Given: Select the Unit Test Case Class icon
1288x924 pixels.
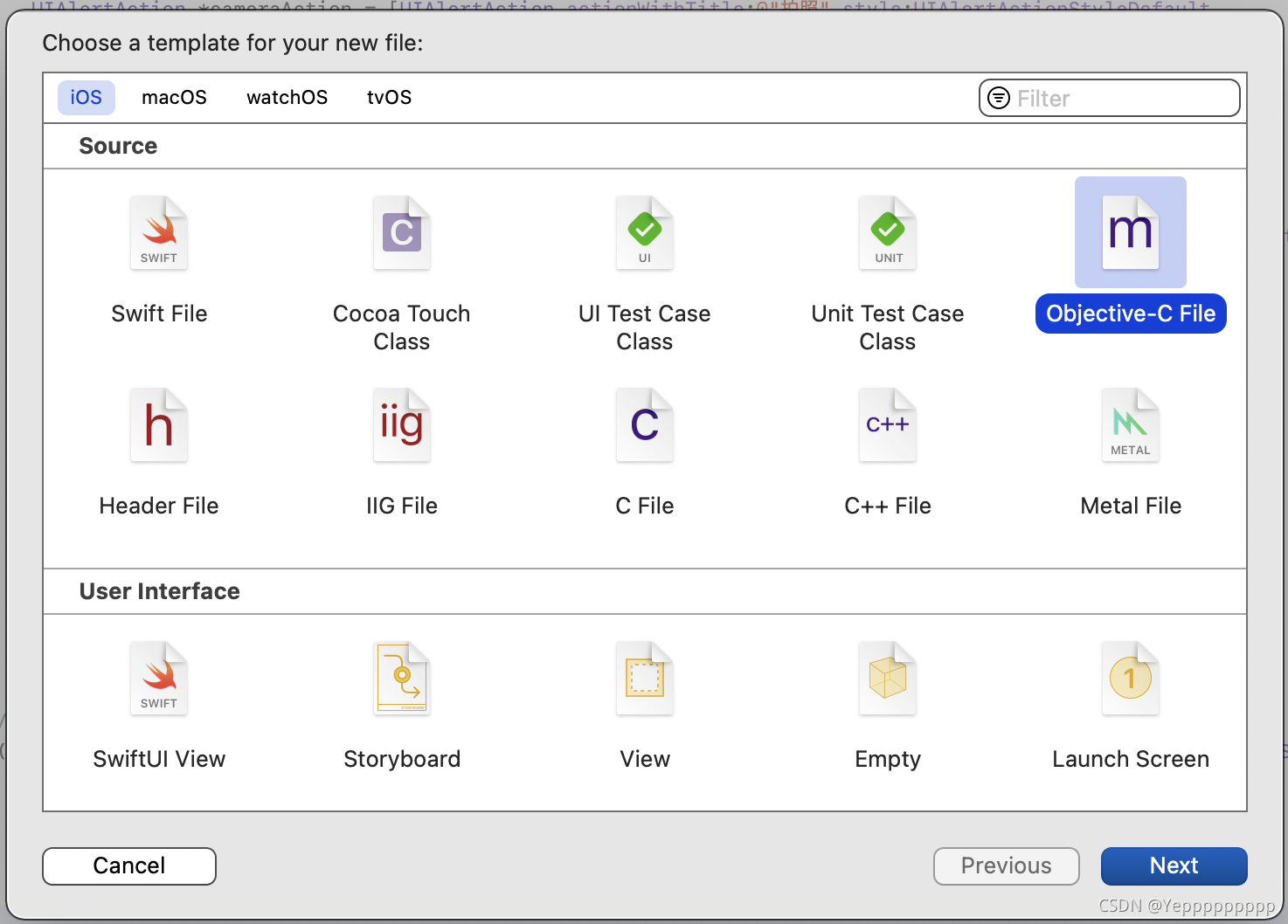Looking at the screenshot, I should pyautogui.click(x=888, y=232).
